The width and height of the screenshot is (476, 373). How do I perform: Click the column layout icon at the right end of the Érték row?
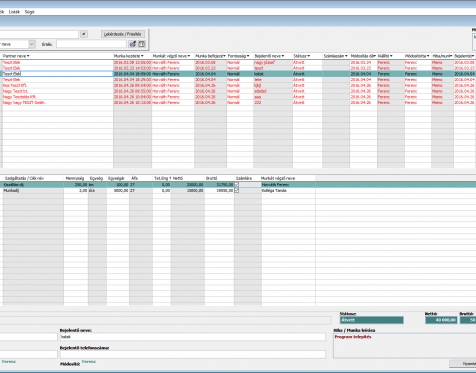click(x=142, y=44)
